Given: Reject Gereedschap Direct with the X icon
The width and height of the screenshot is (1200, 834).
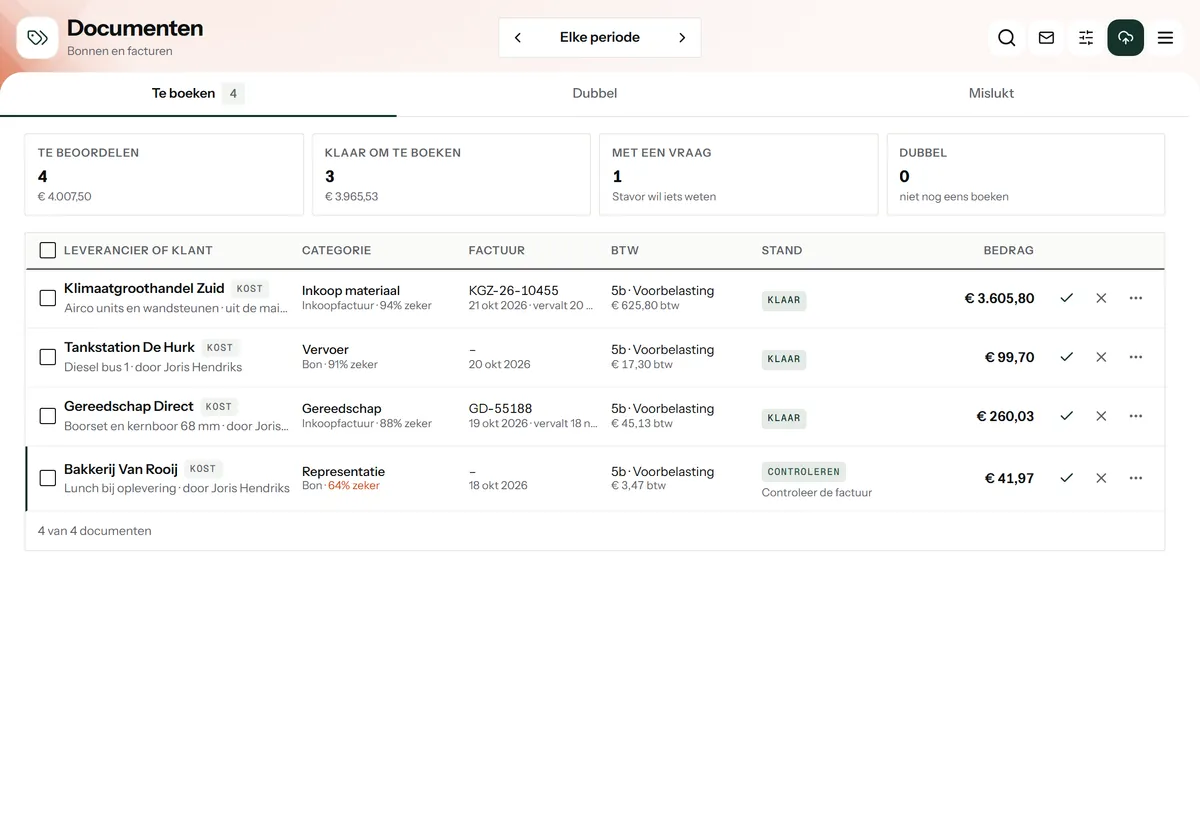Looking at the screenshot, I should pyautogui.click(x=1101, y=416).
